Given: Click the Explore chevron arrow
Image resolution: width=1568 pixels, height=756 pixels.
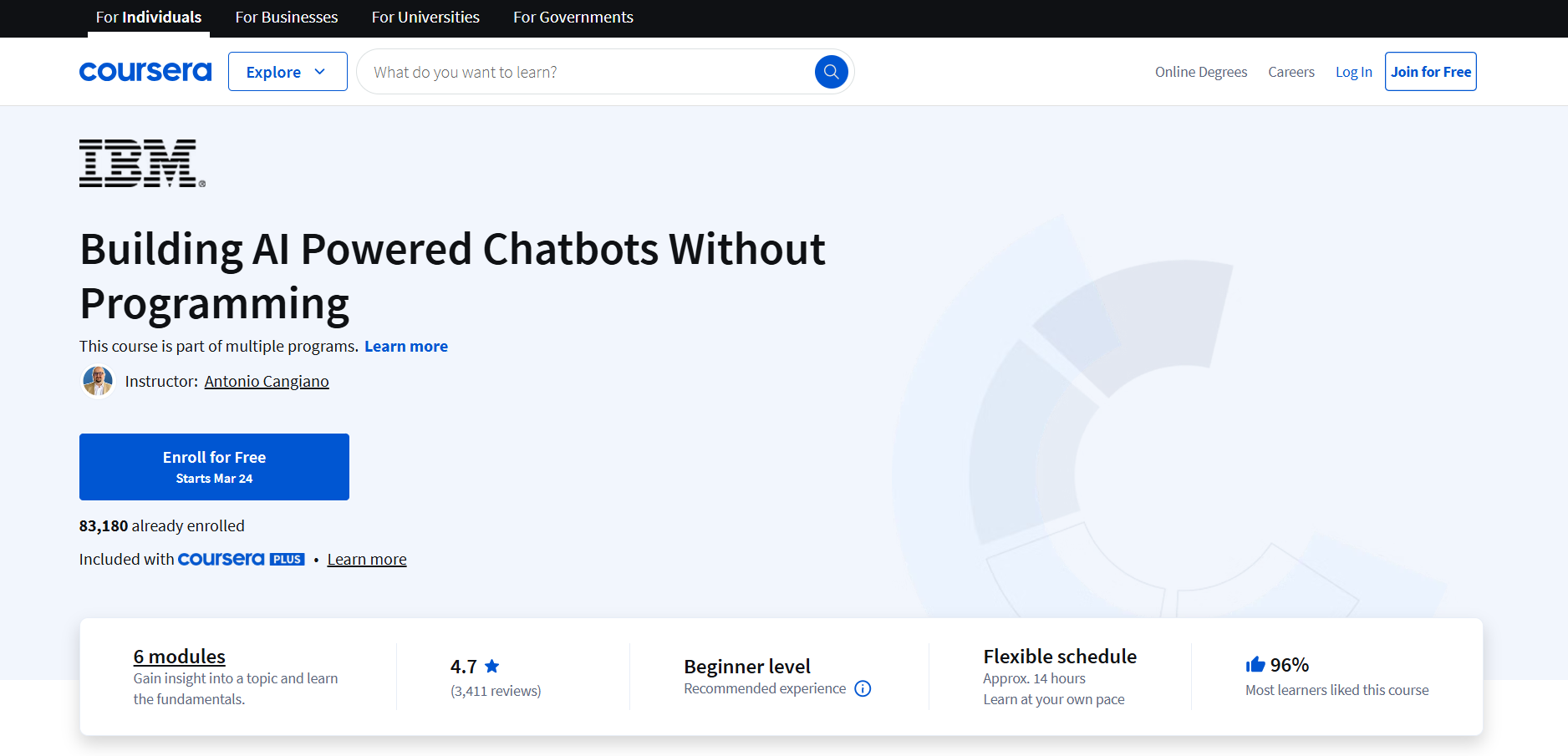Looking at the screenshot, I should pos(319,72).
